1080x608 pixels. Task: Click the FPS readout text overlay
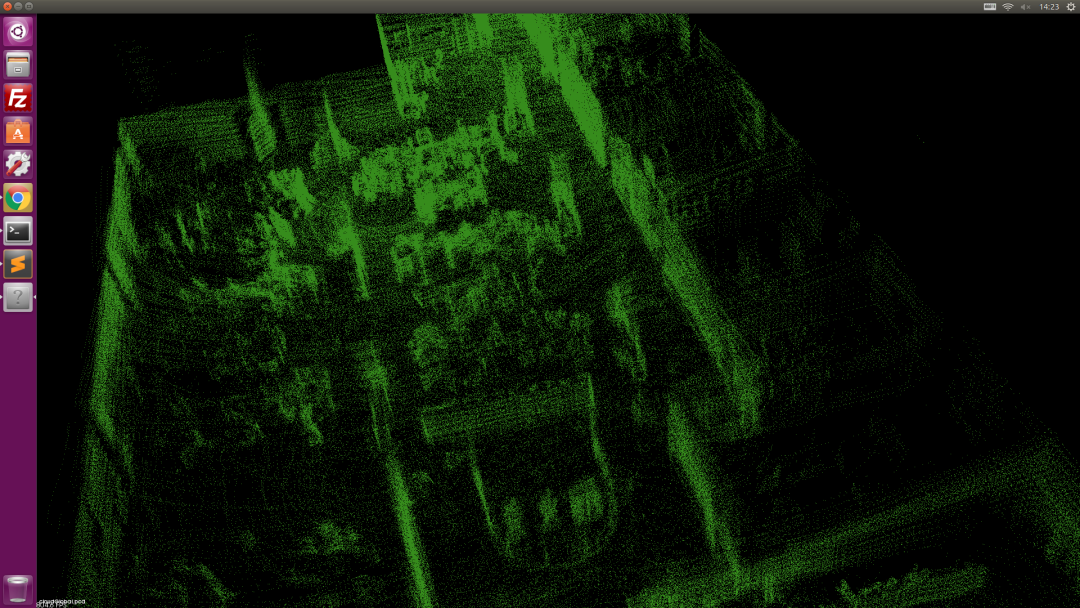[52, 604]
